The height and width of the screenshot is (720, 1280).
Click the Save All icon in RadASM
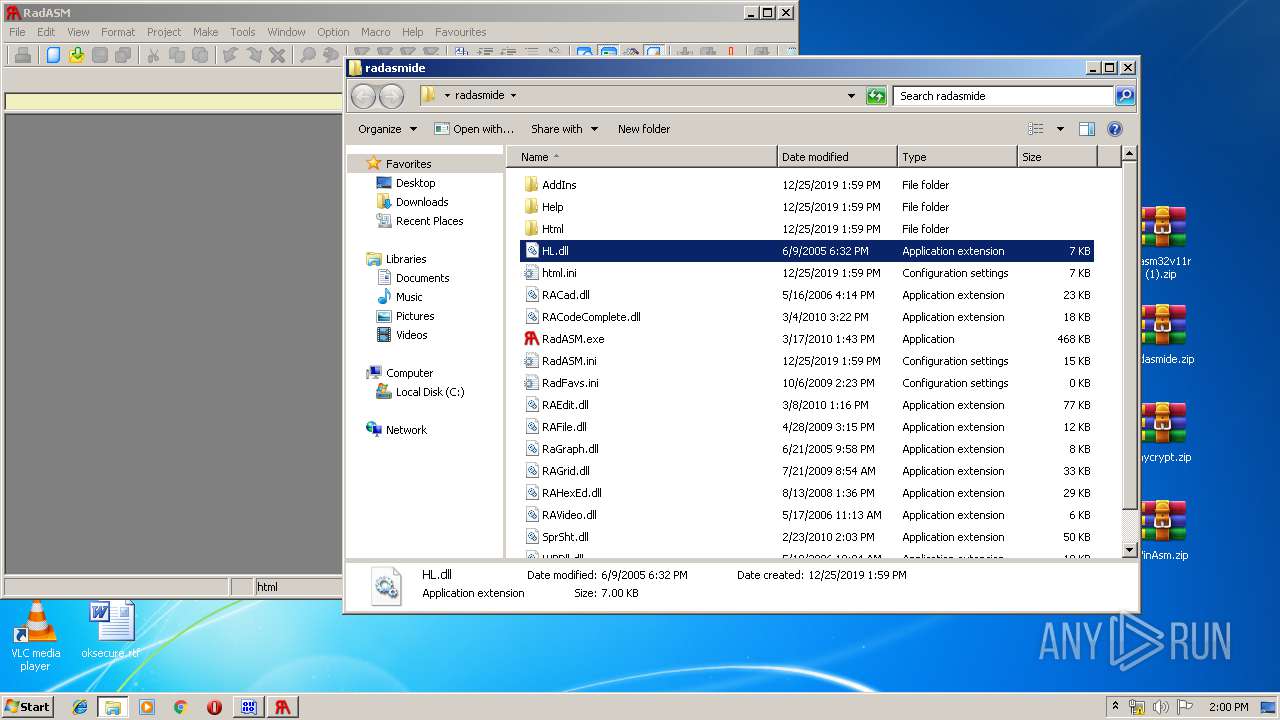point(122,56)
